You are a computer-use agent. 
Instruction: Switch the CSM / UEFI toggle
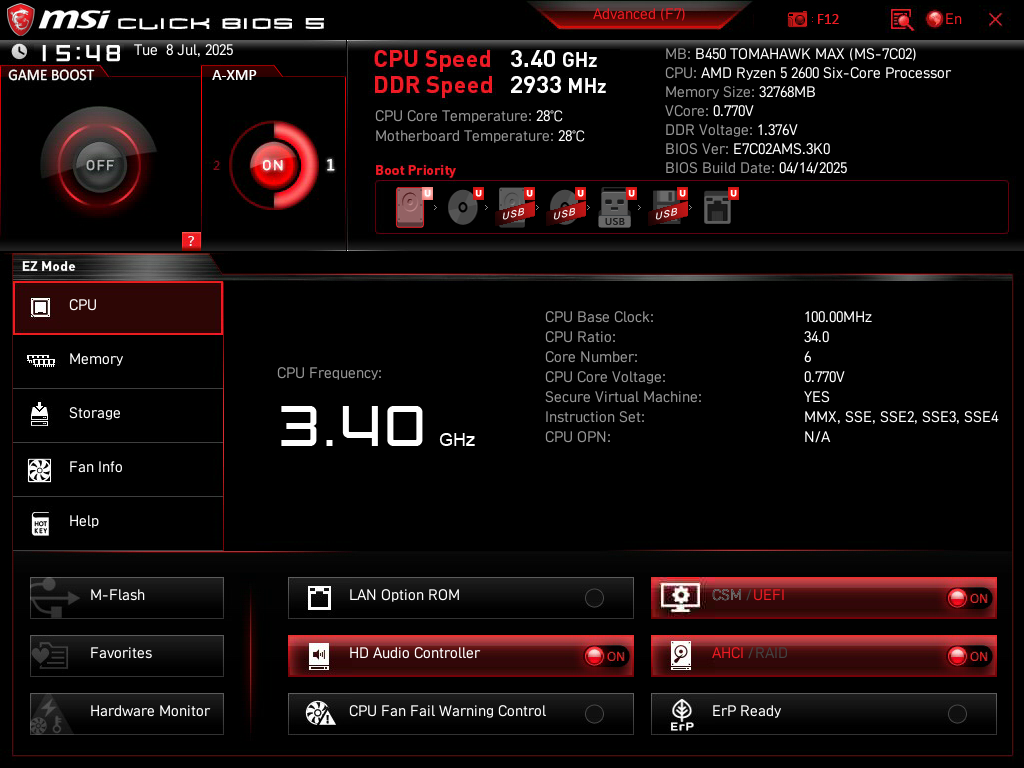(969, 598)
